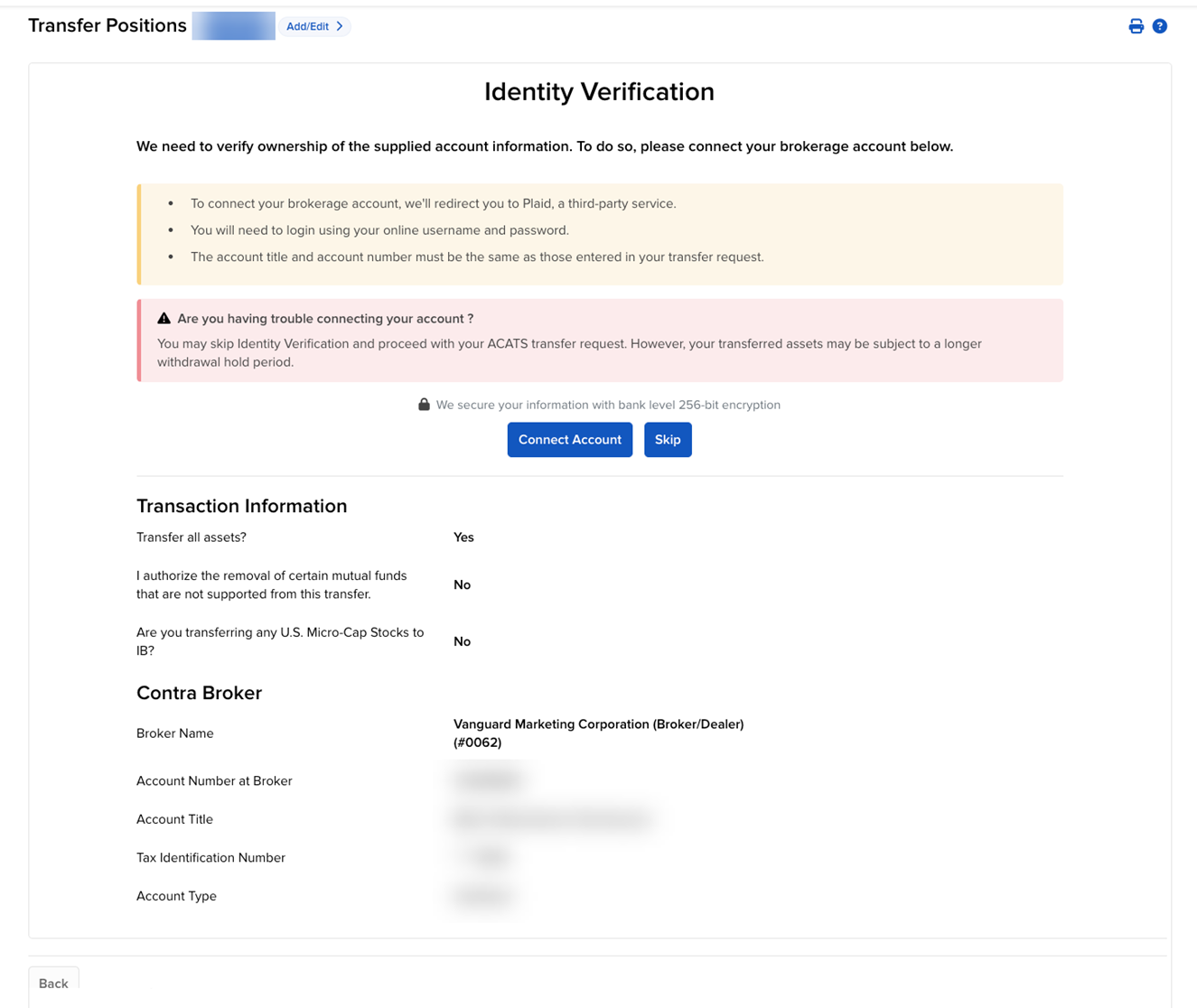This screenshot has width=1197, height=1008.
Task: Click the trouble-connecting warning banner
Action: (599, 341)
